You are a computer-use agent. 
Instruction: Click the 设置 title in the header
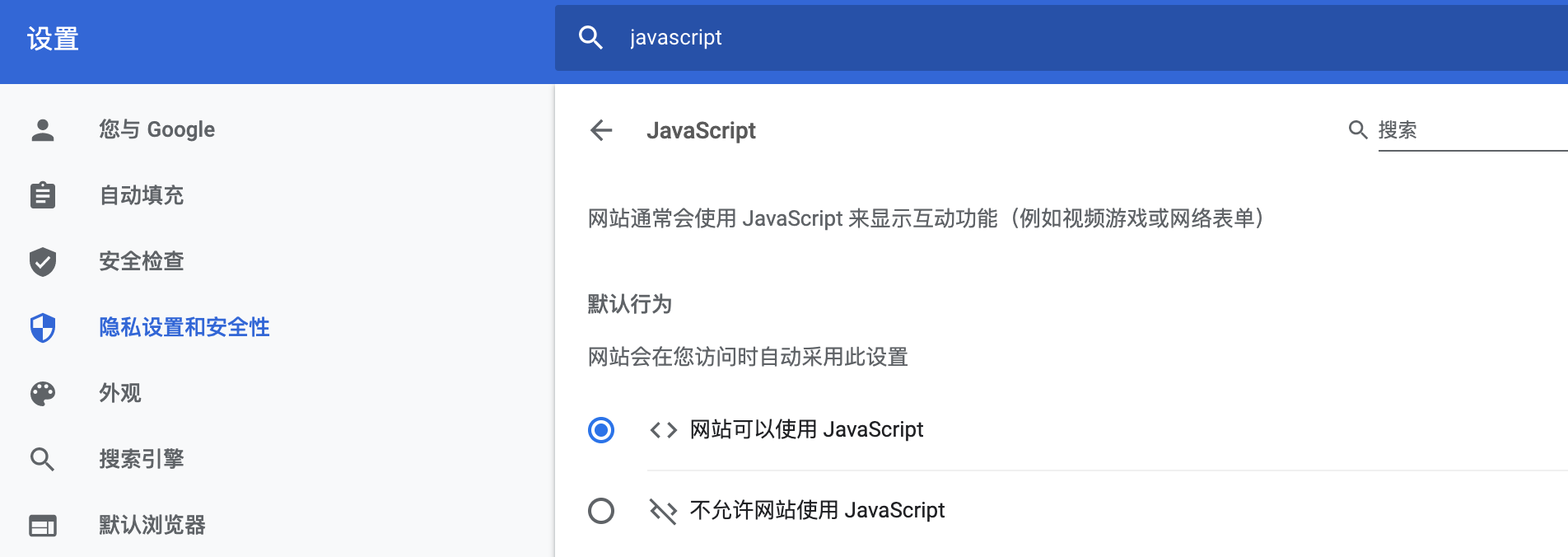tap(53, 39)
